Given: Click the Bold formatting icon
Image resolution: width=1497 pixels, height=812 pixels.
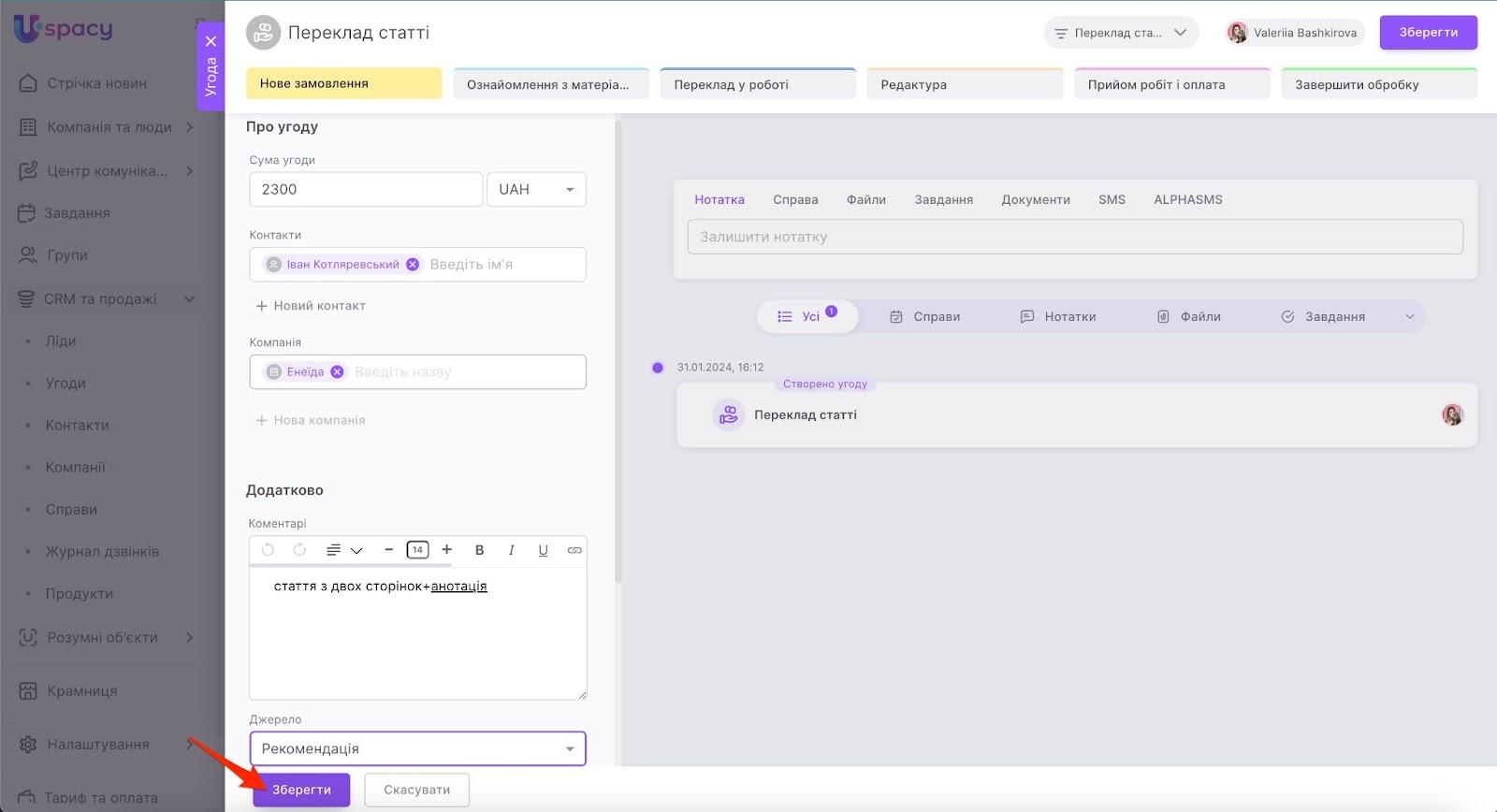Looking at the screenshot, I should pos(479,550).
